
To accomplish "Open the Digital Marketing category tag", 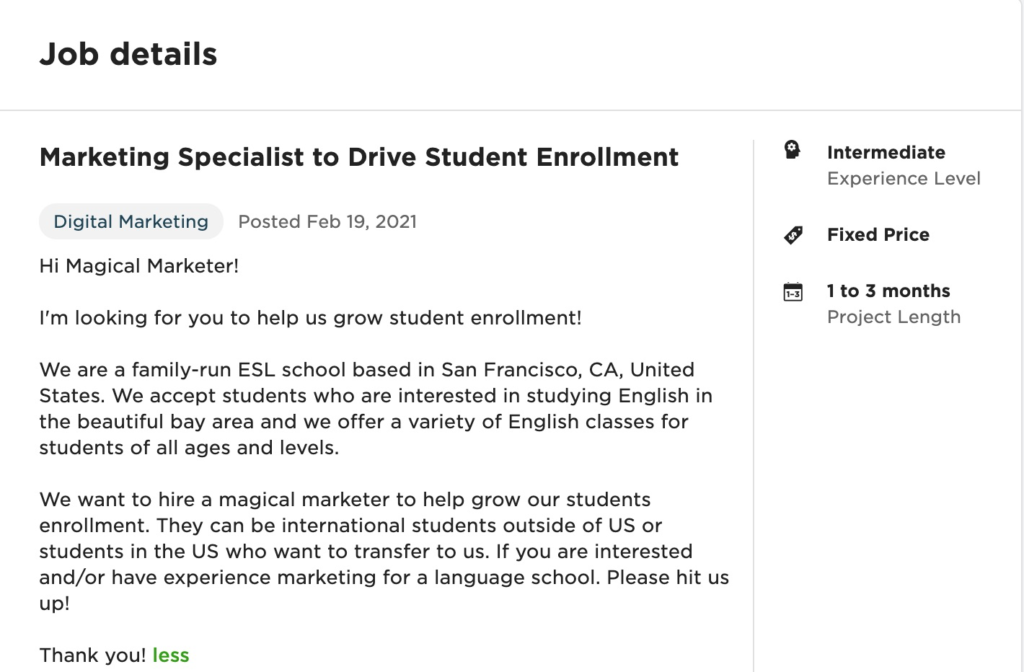I will click(131, 222).
